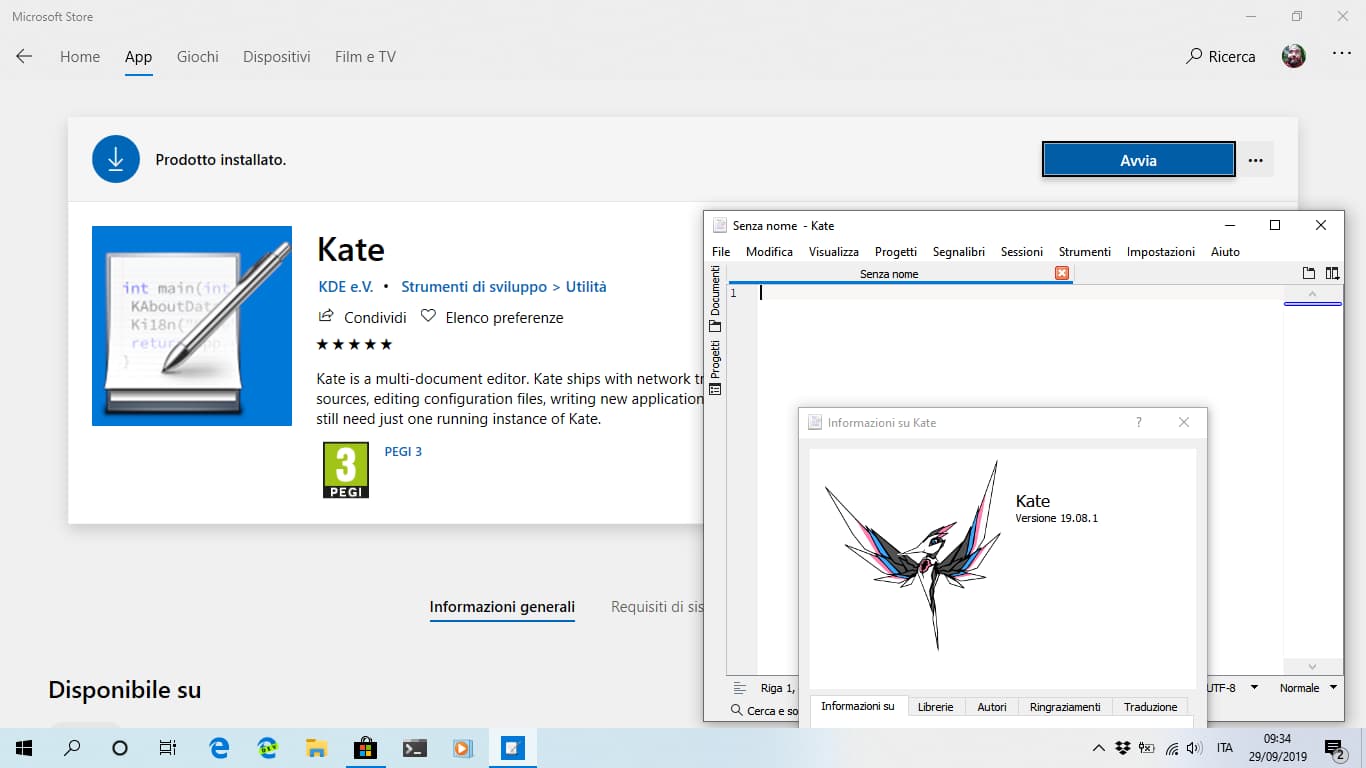Open the Progetti menu in menu bar
Viewport: 1366px width, 768px height.
(896, 252)
